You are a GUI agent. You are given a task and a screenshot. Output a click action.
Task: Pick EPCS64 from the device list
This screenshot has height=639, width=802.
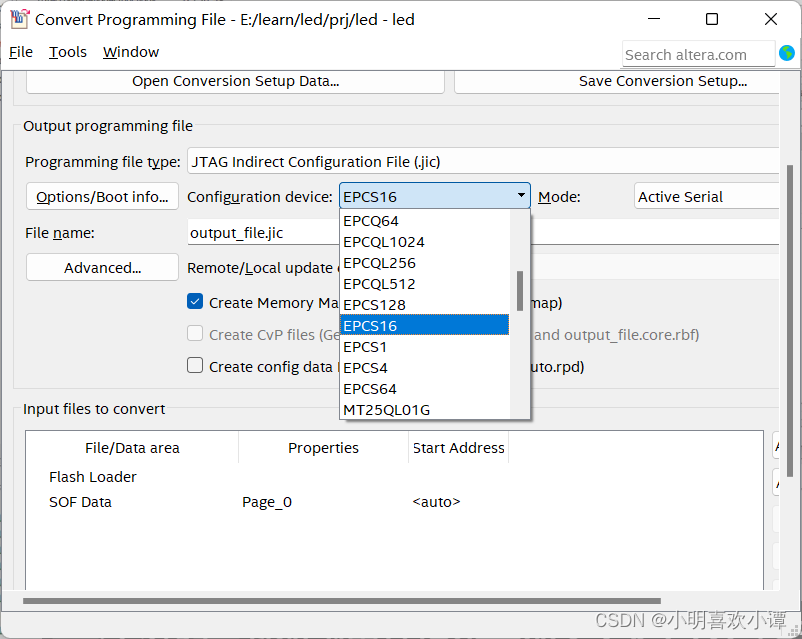pyautogui.click(x=425, y=389)
